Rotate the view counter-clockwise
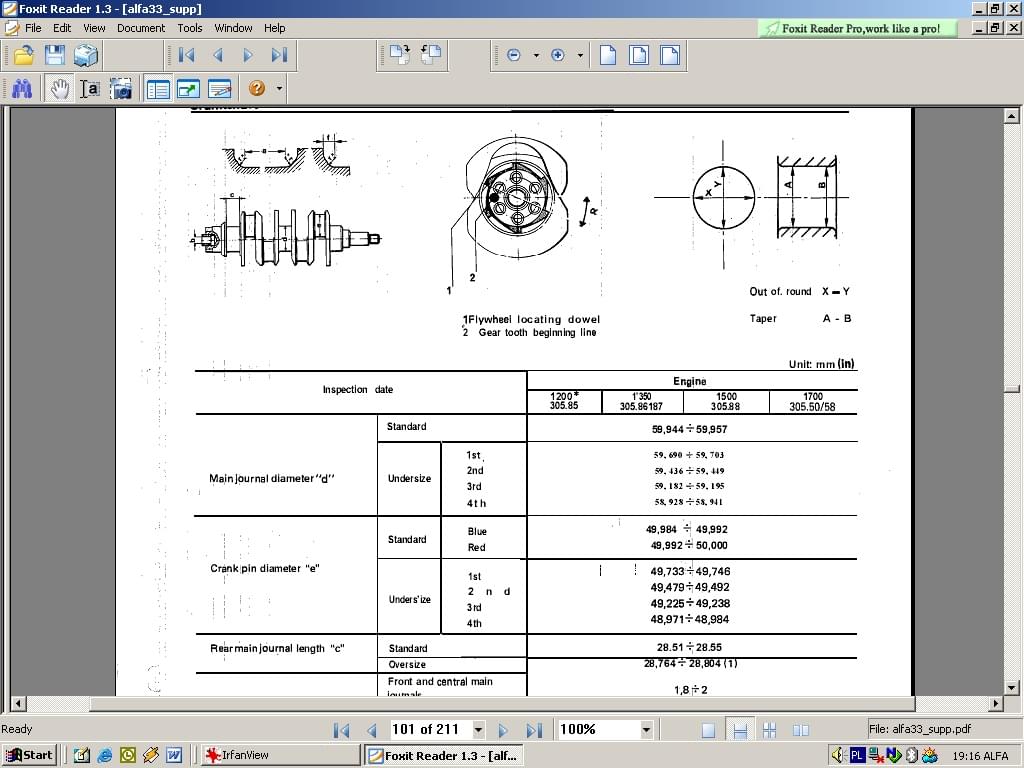 (x=431, y=55)
